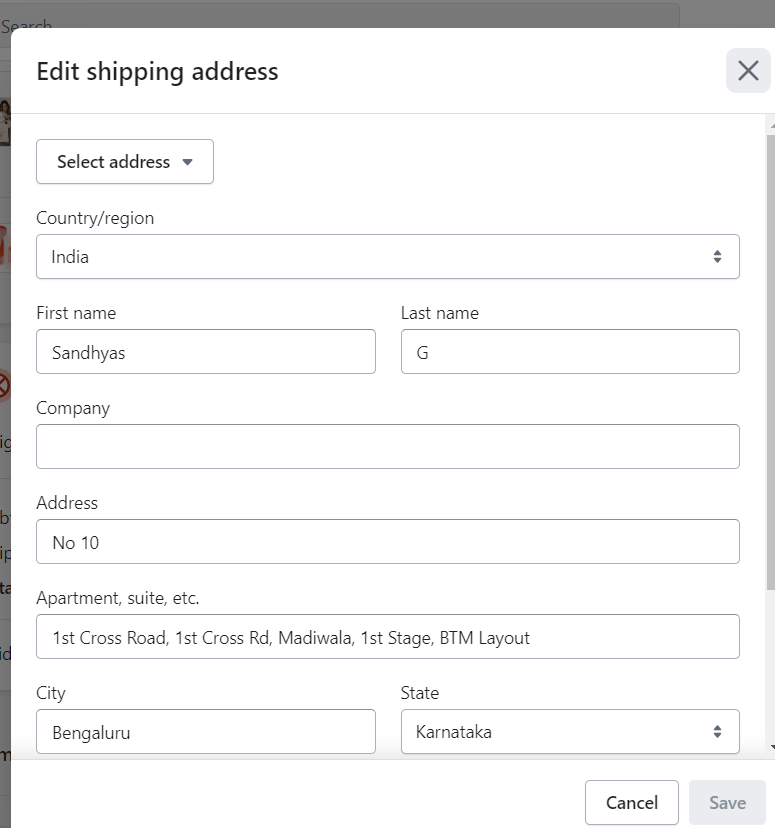This screenshot has width=775, height=828.
Task: Click the Save button
Action: (727, 802)
